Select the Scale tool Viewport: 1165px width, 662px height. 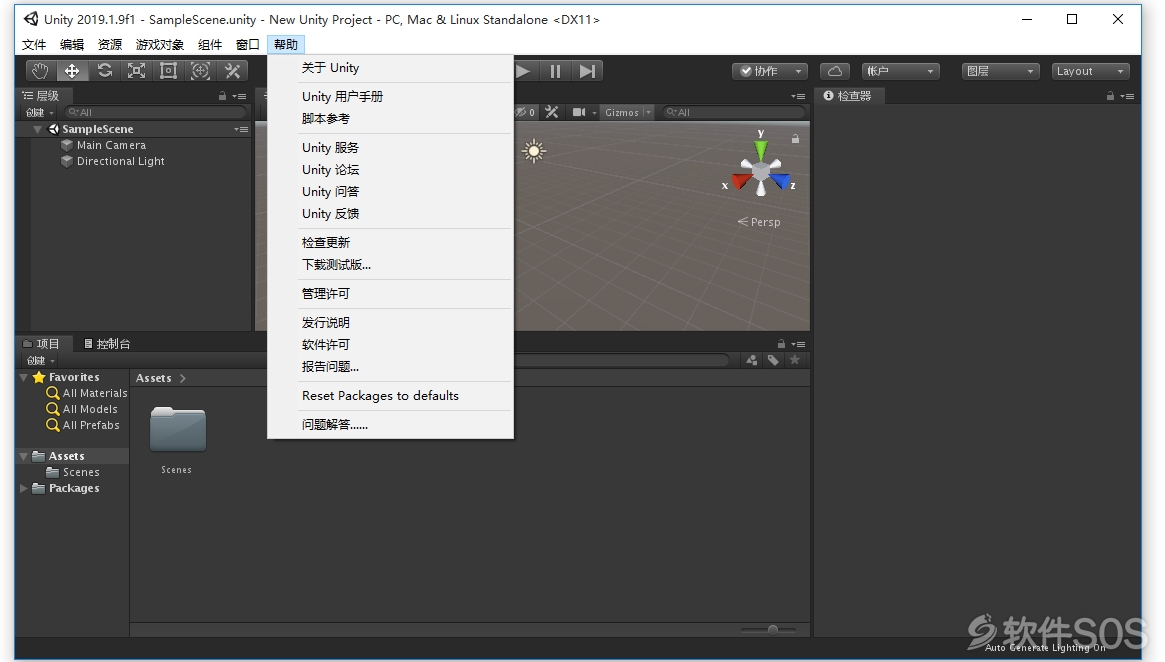(x=136, y=71)
